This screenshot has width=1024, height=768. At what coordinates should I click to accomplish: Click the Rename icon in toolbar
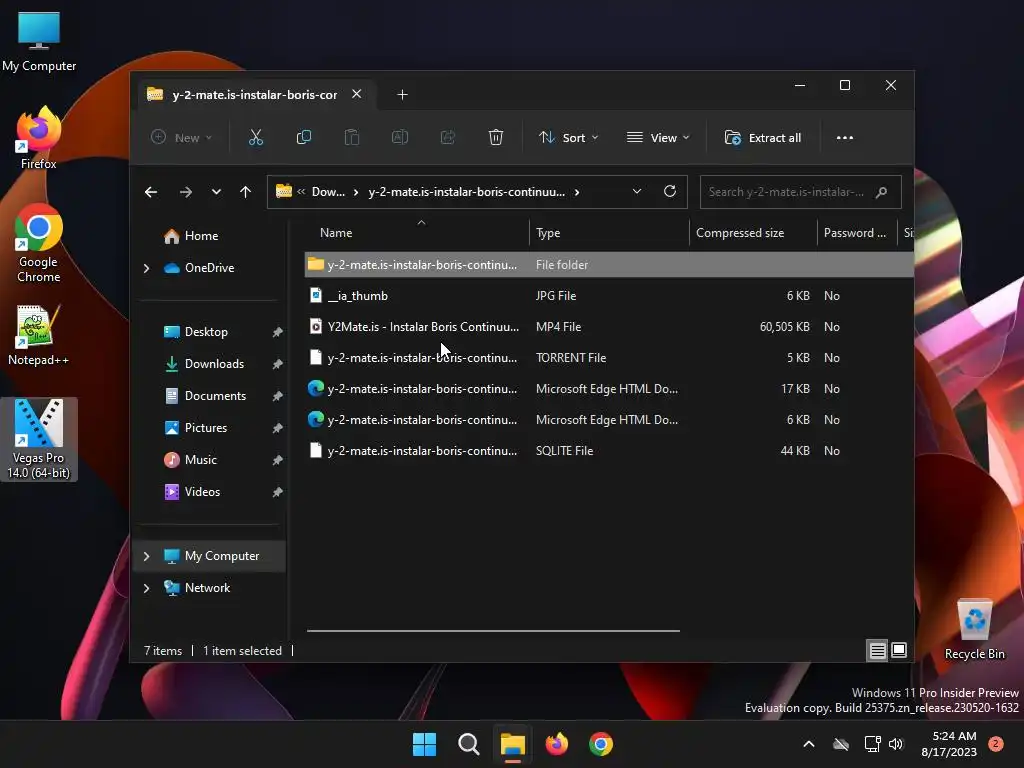400,138
